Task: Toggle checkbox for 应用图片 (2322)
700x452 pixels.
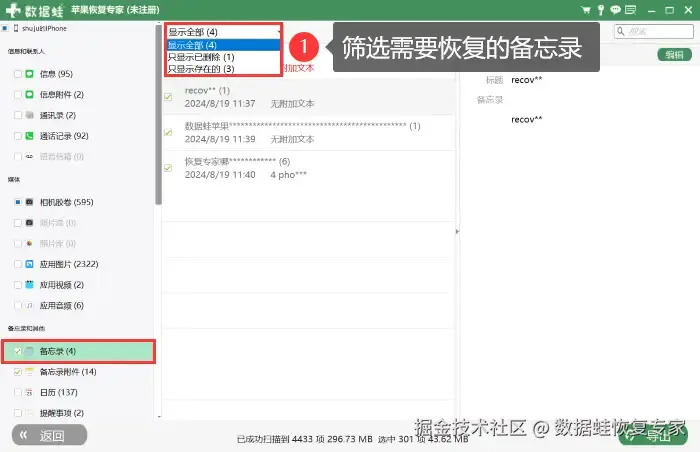Action: click(18, 264)
